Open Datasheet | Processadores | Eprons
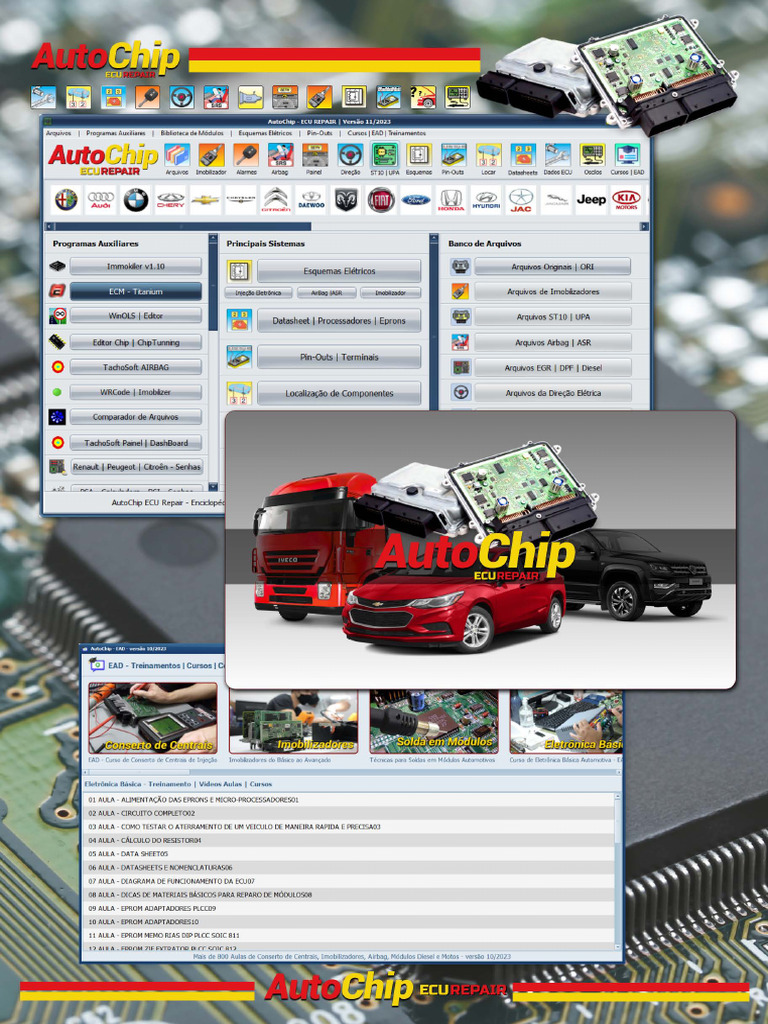Viewport: 768px width, 1024px height. 339,321
